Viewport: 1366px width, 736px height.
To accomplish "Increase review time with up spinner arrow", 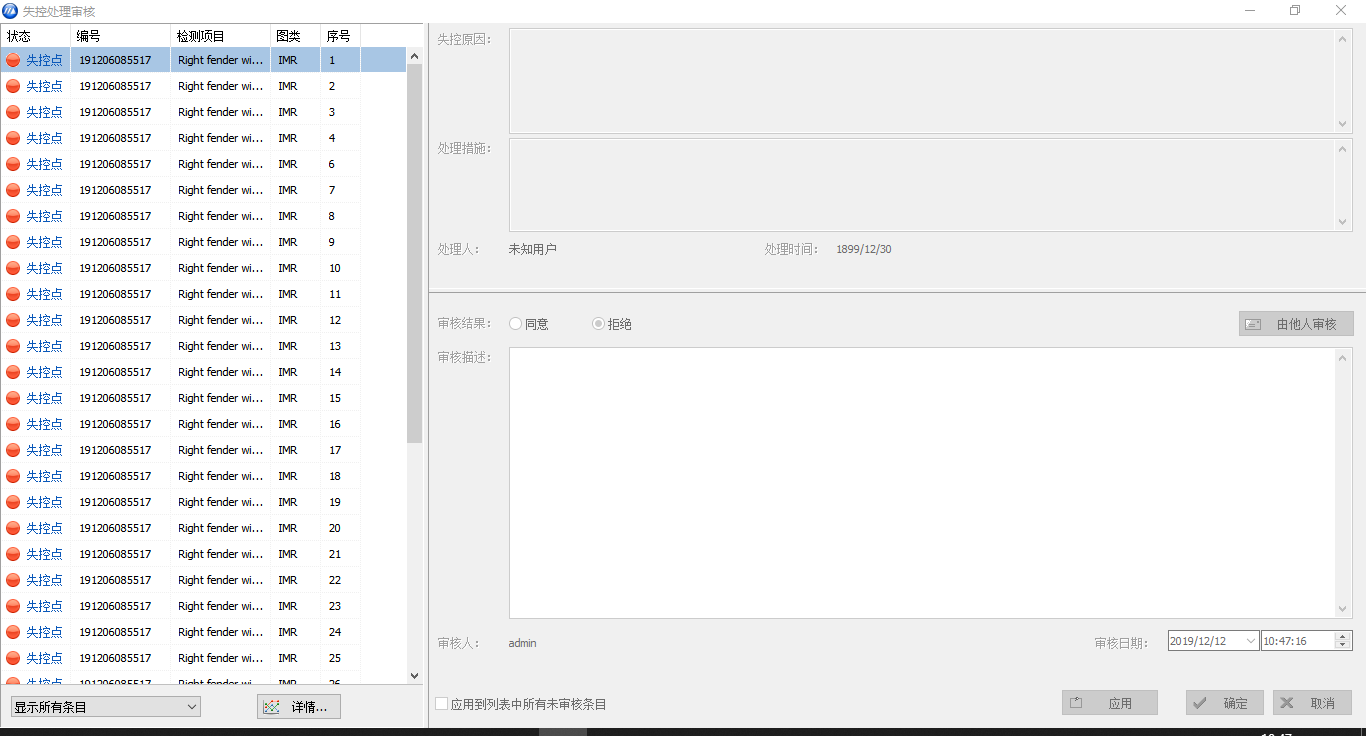I will click(1343, 636).
